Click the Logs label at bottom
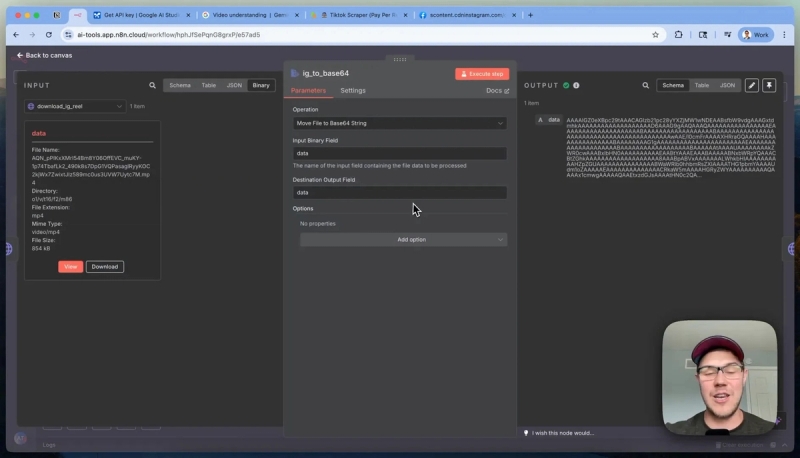This screenshot has height=458, width=800. pos(49,445)
